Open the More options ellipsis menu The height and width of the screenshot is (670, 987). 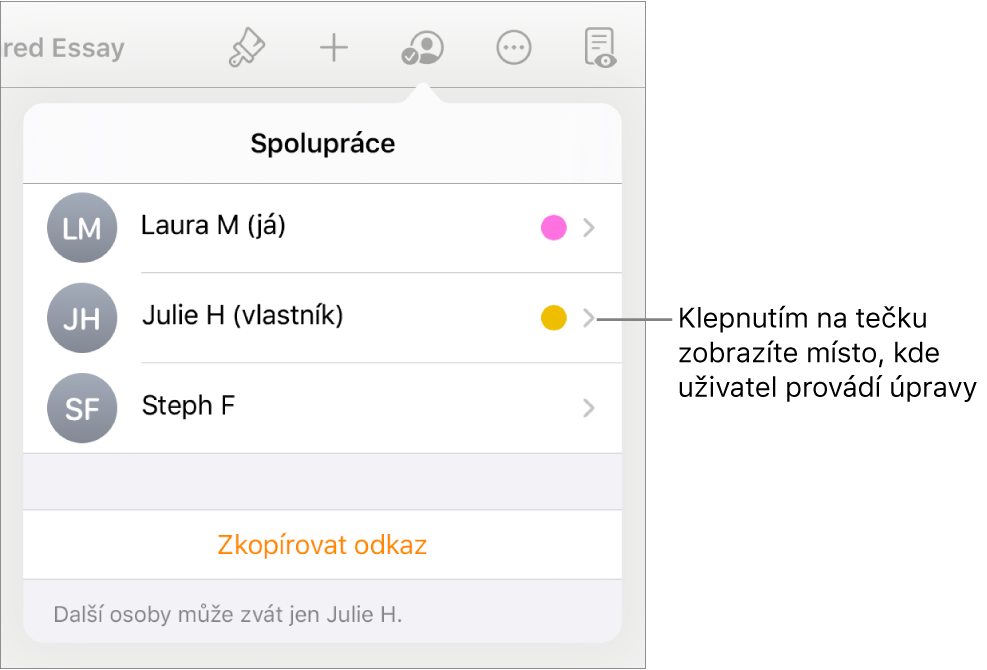pyautogui.click(x=513, y=48)
